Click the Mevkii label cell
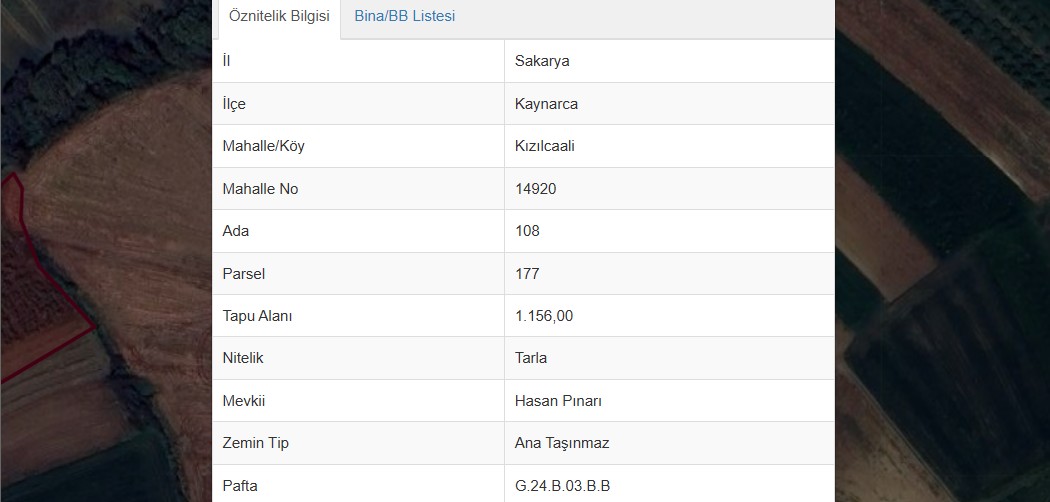Screen dimensions: 1050x502 pos(358,401)
